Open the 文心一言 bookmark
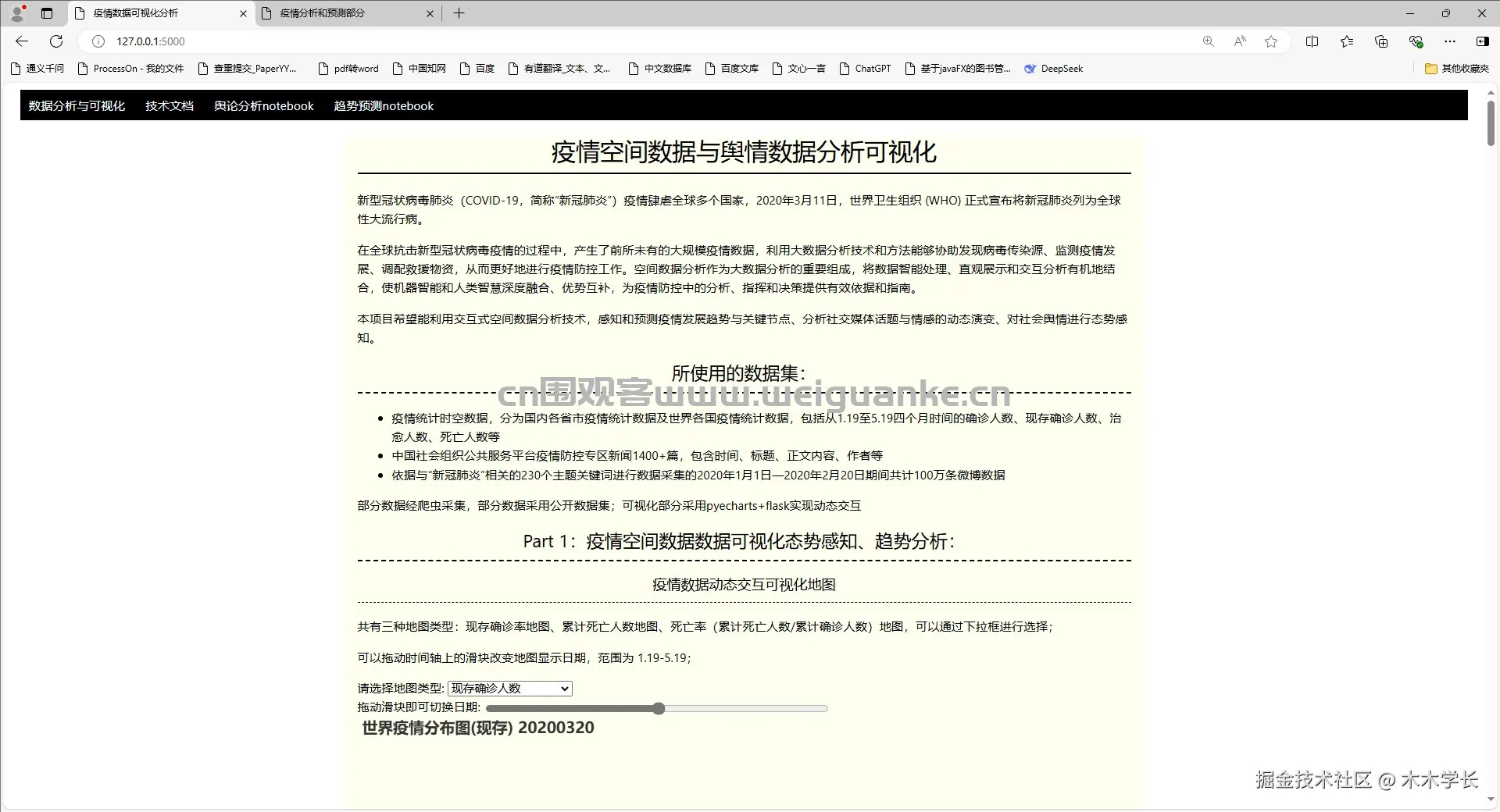 pos(799,69)
